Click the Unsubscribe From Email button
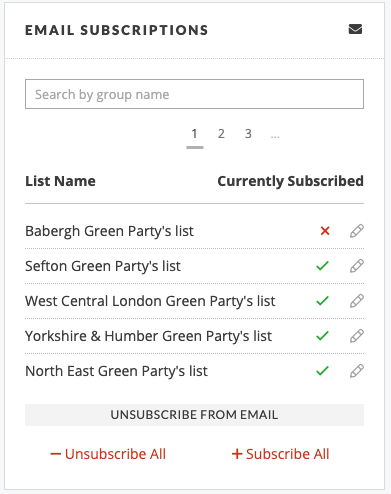 coord(194,415)
